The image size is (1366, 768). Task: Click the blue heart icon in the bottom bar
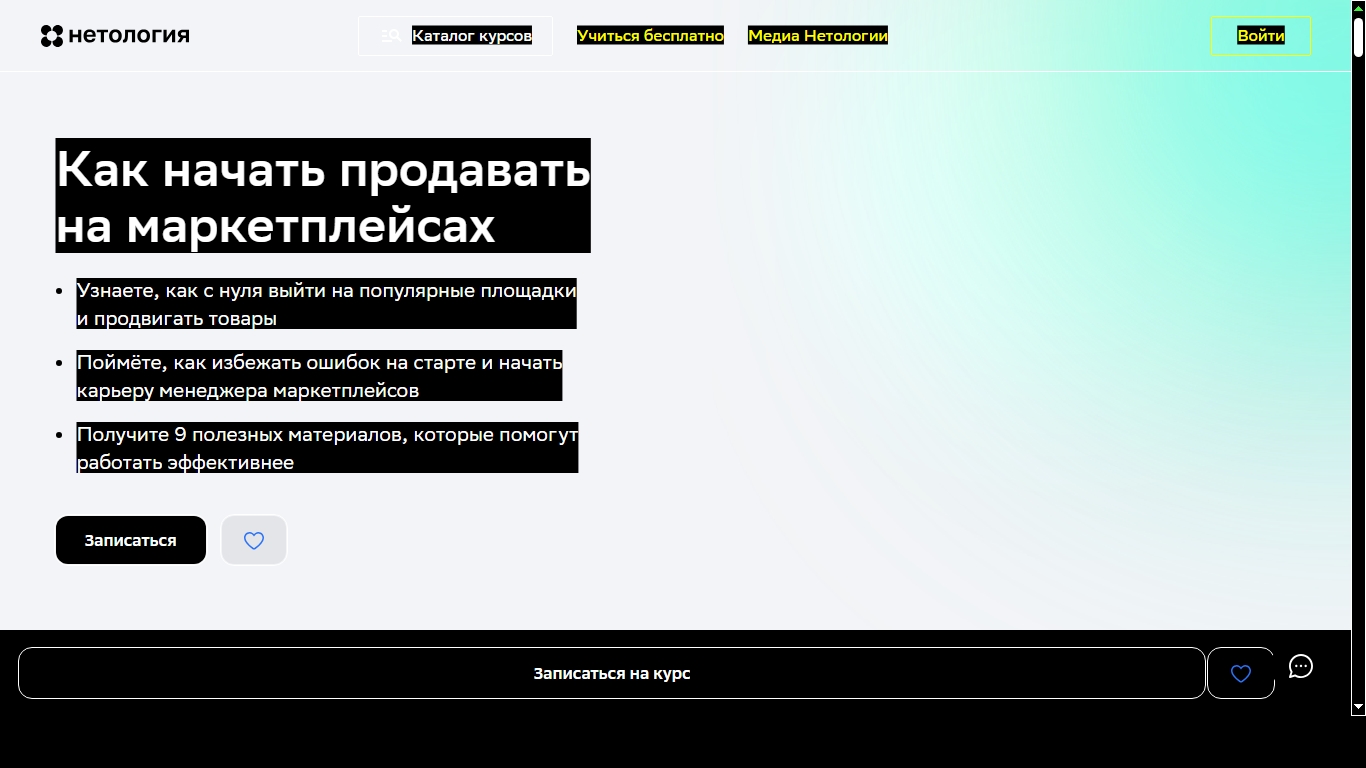(1240, 673)
